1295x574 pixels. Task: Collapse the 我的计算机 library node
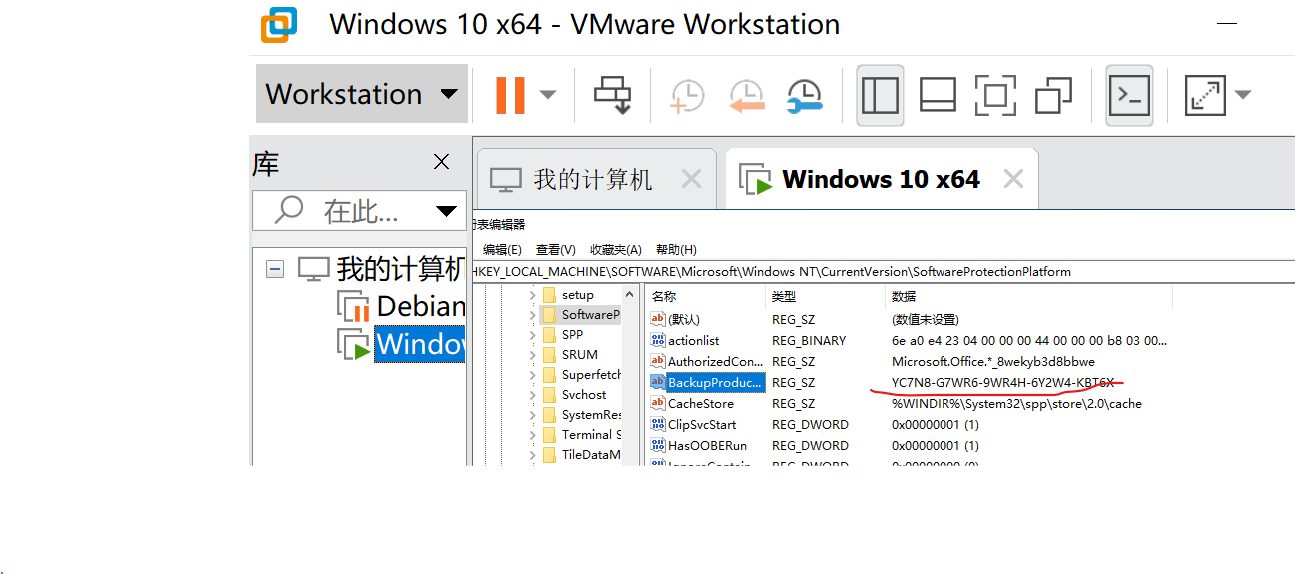[x=275, y=269]
